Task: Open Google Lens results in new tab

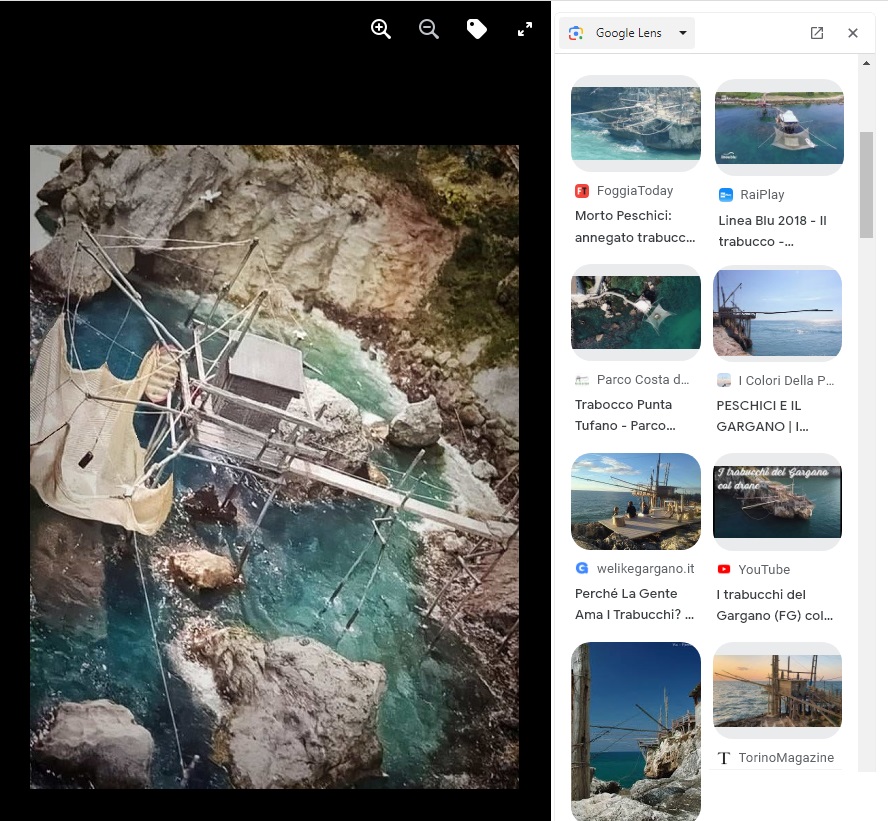Action: 817,33
